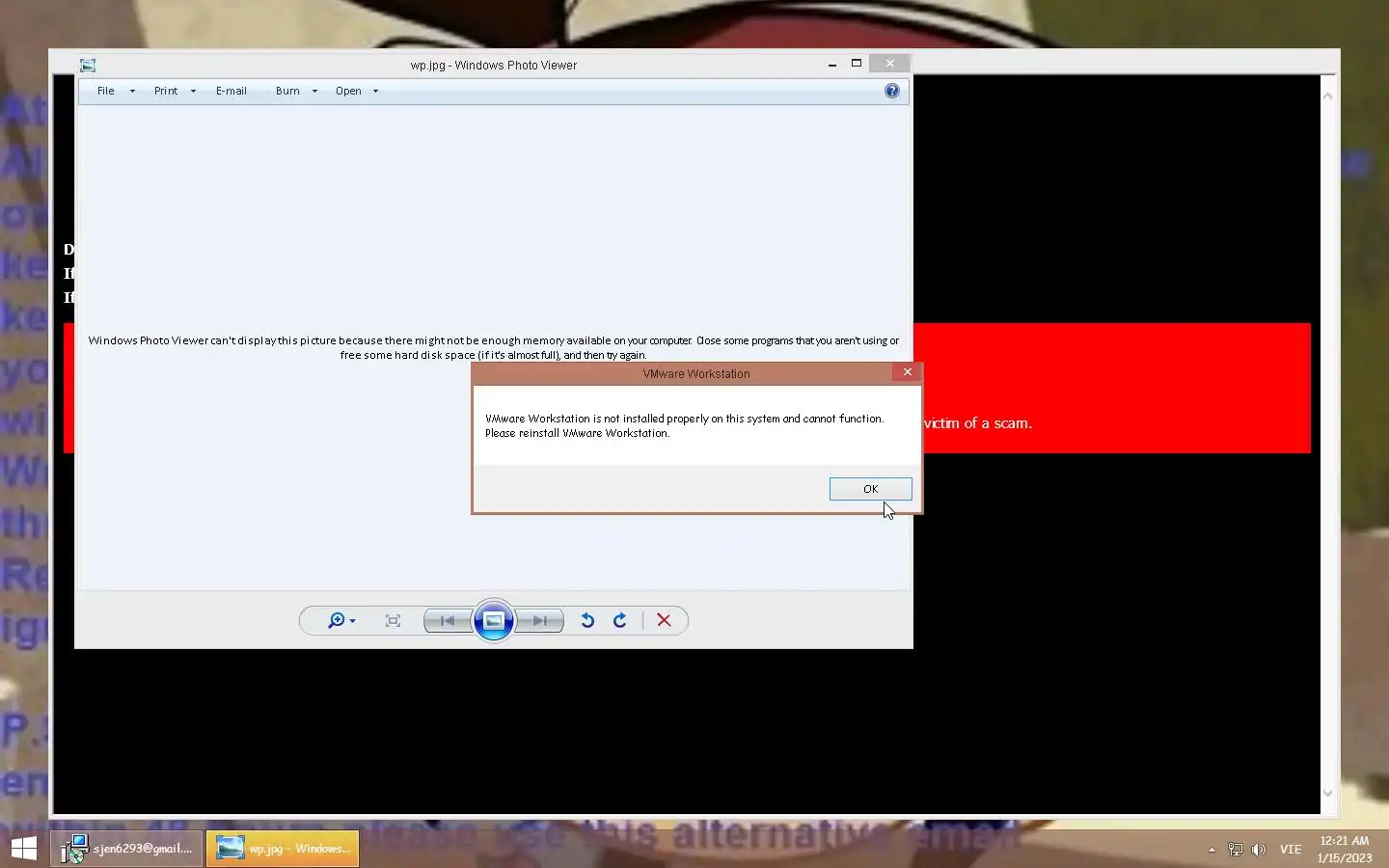Click 'victim of a scam.' text in background window

coord(978,423)
